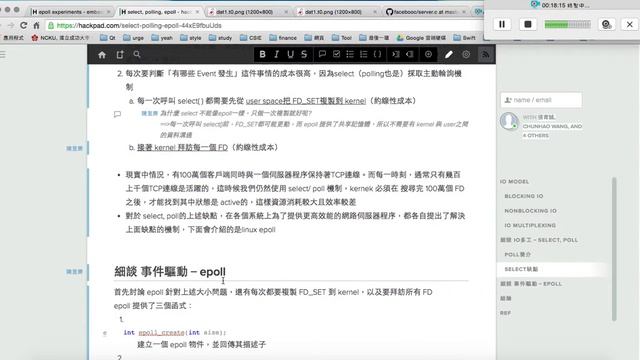Image resolution: width=640 pixels, height=360 pixels.
Task: Click the outline panel scrollbar
Action: coord(614,249)
